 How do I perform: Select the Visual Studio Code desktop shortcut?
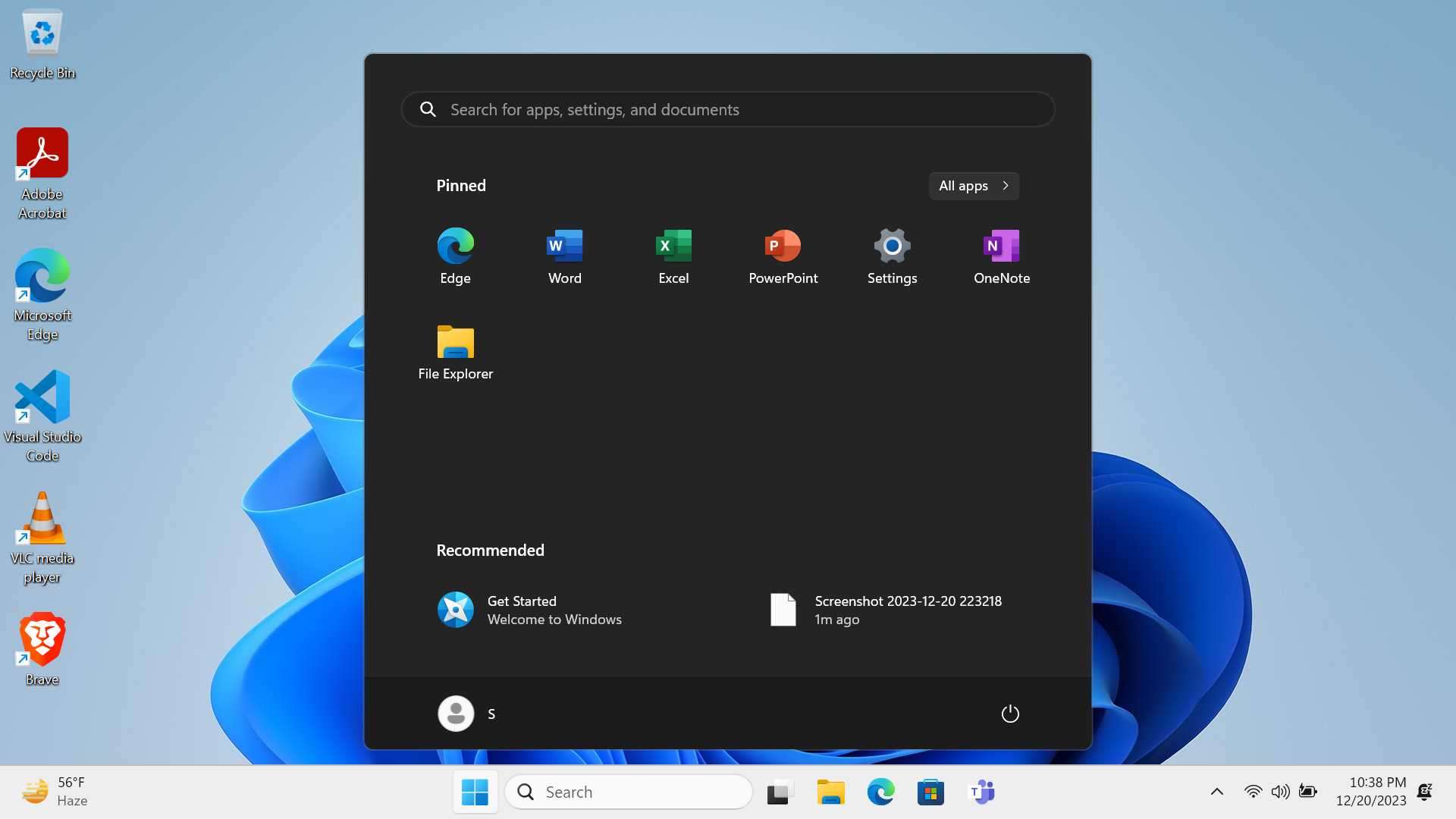tap(42, 417)
